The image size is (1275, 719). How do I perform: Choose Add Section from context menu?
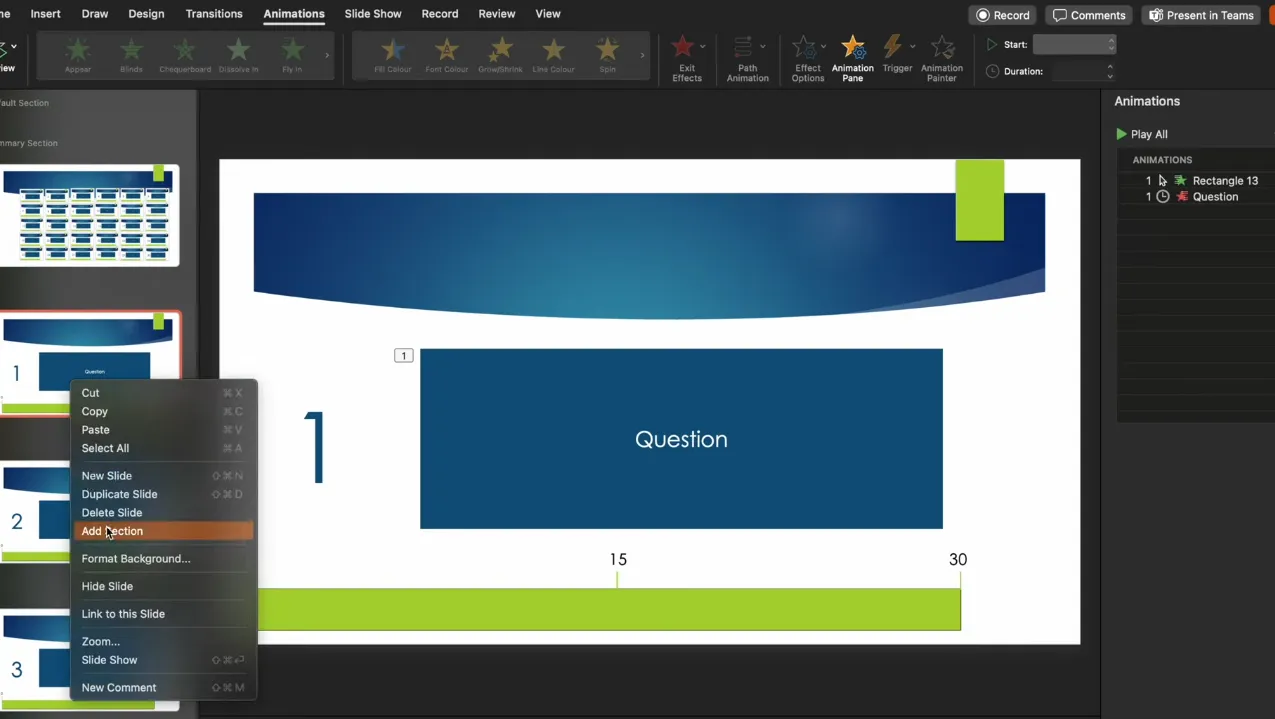pos(112,531)
